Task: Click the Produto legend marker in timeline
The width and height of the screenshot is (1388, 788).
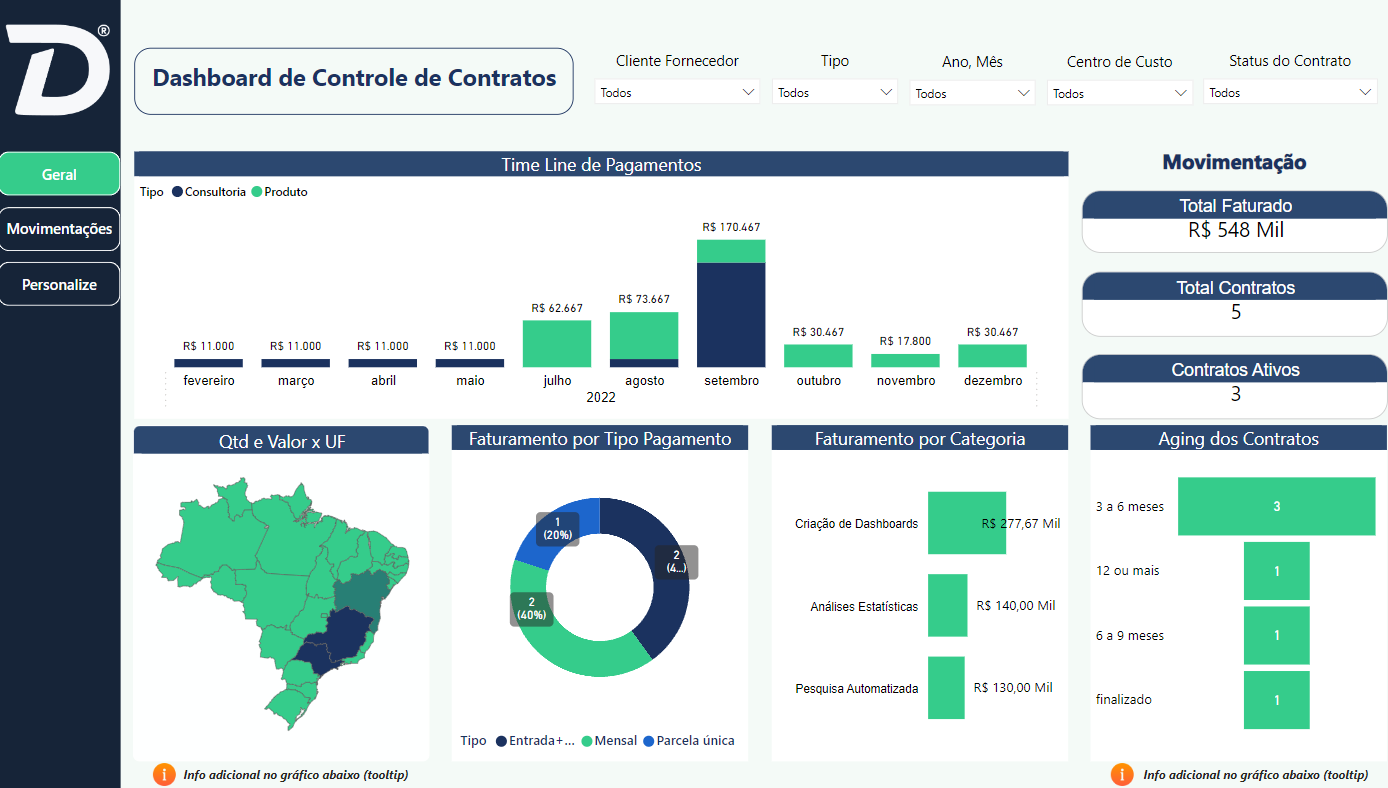Action: pyautogui.click(x=257, y=192)
